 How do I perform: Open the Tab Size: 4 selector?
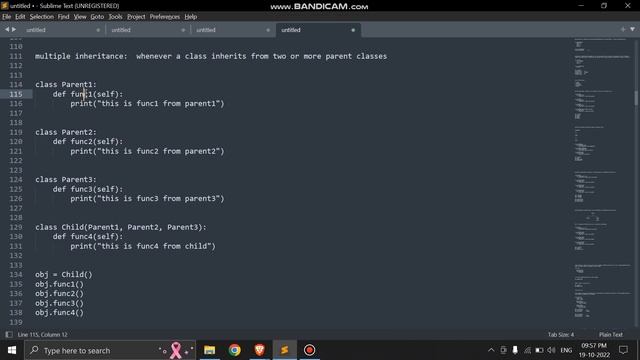[x=561, y=334]
